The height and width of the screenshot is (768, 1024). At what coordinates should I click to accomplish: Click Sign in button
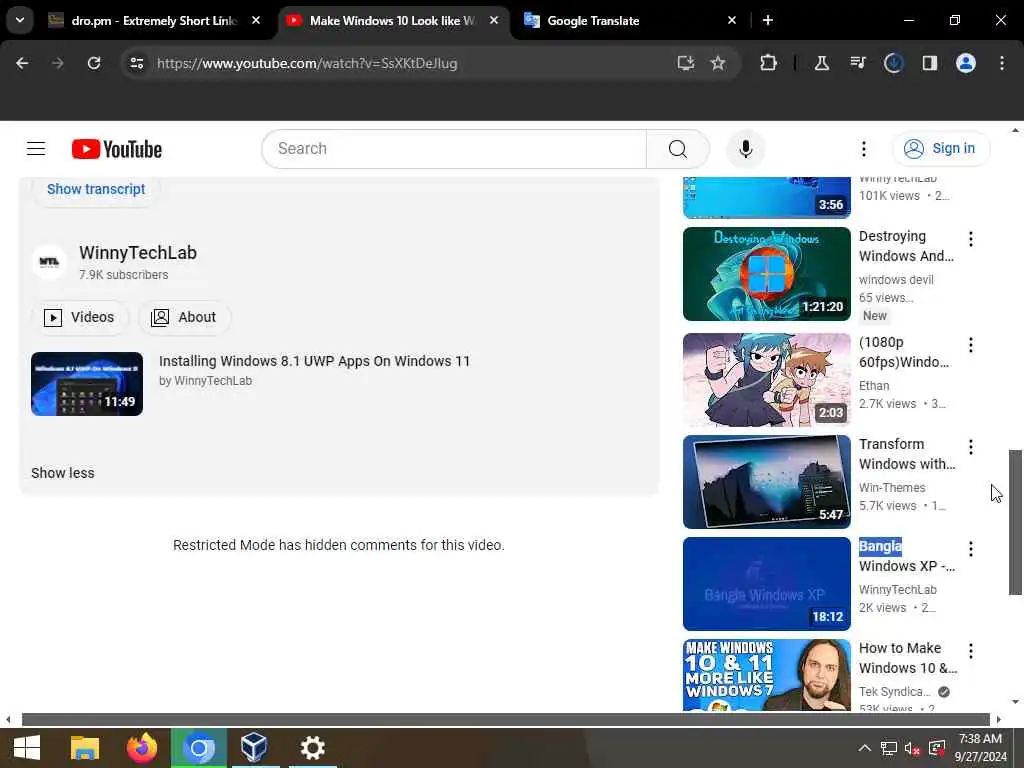940,149
